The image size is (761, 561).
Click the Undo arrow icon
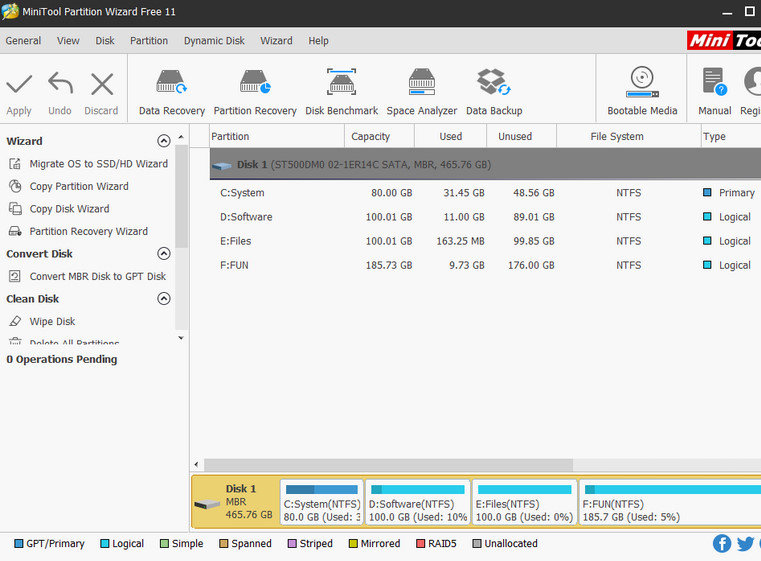(60, 83)
